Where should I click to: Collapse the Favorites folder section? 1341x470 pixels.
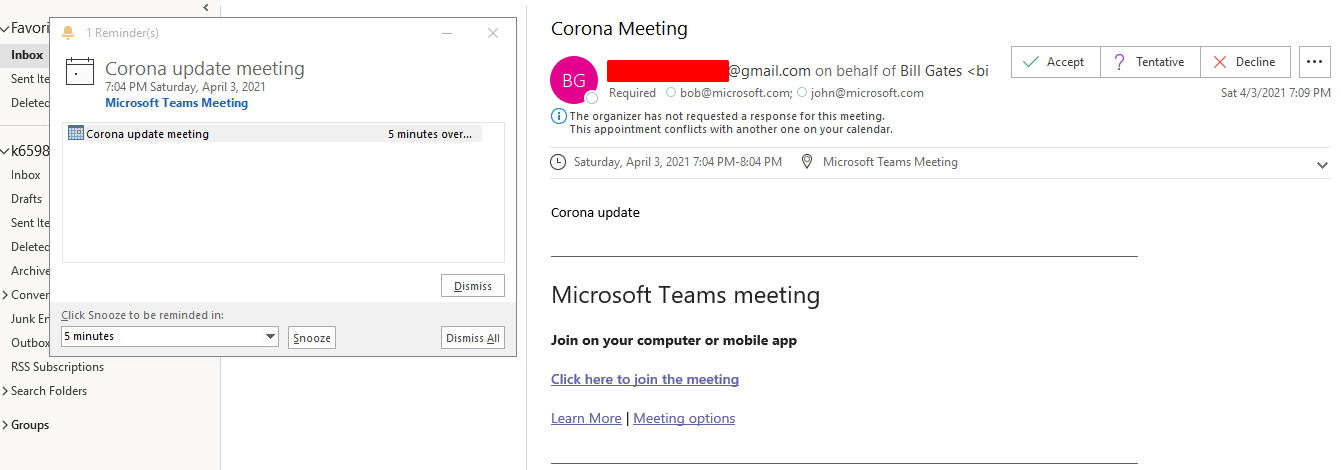(x=5, y=29)
